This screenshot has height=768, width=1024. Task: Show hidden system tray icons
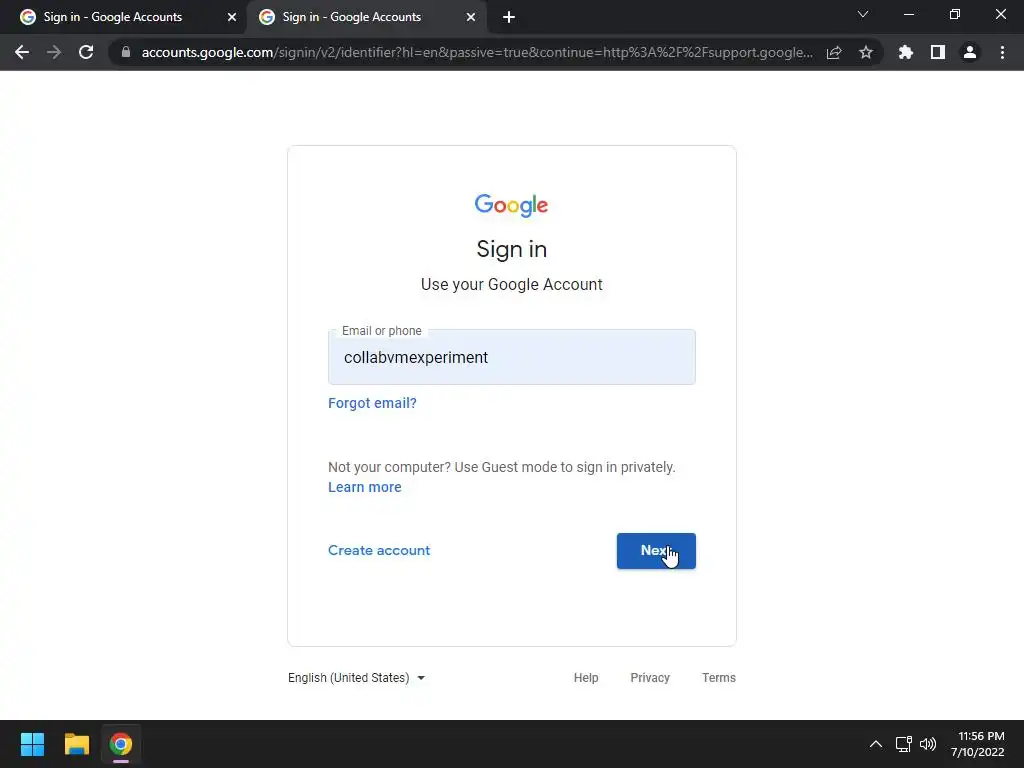point(876,744)
